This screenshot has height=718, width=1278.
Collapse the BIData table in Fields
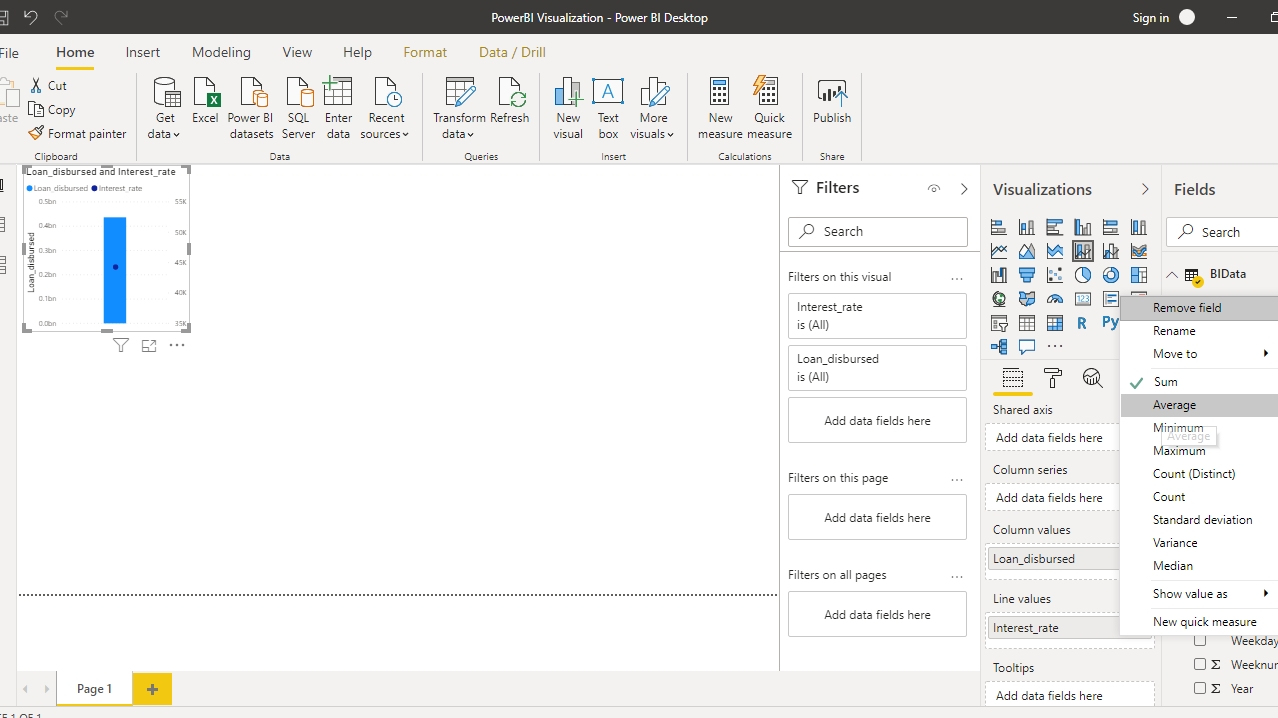[1172, 275]
